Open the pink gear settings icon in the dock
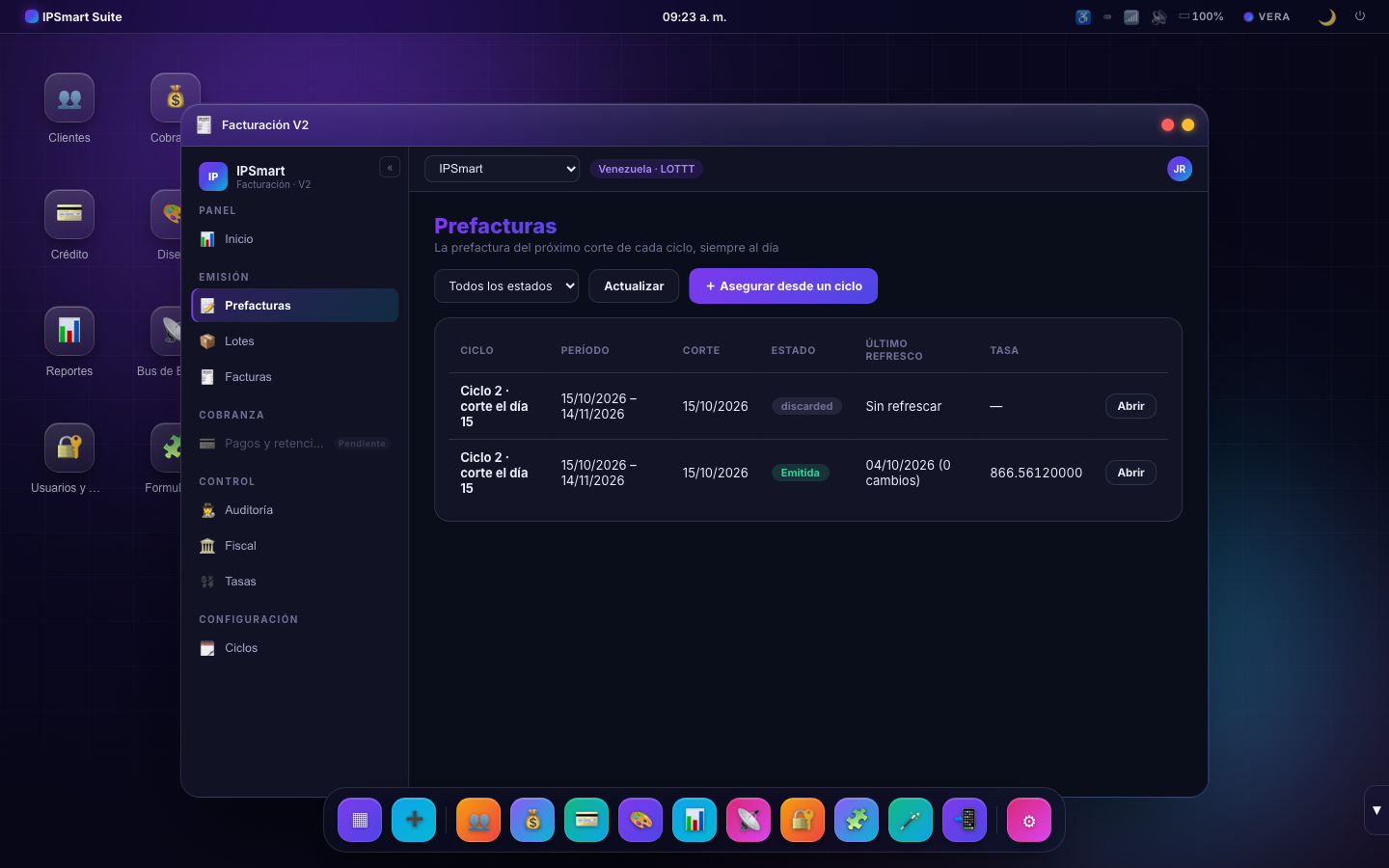Viewport: 1389px width, 868px height. (x=1029, y=820)
